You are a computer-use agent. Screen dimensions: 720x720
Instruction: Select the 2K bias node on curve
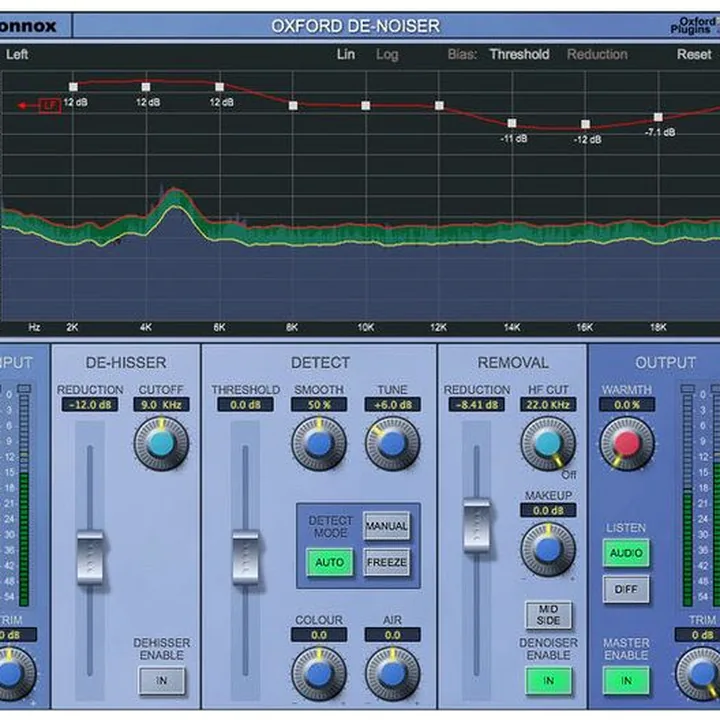click(73, 87)
